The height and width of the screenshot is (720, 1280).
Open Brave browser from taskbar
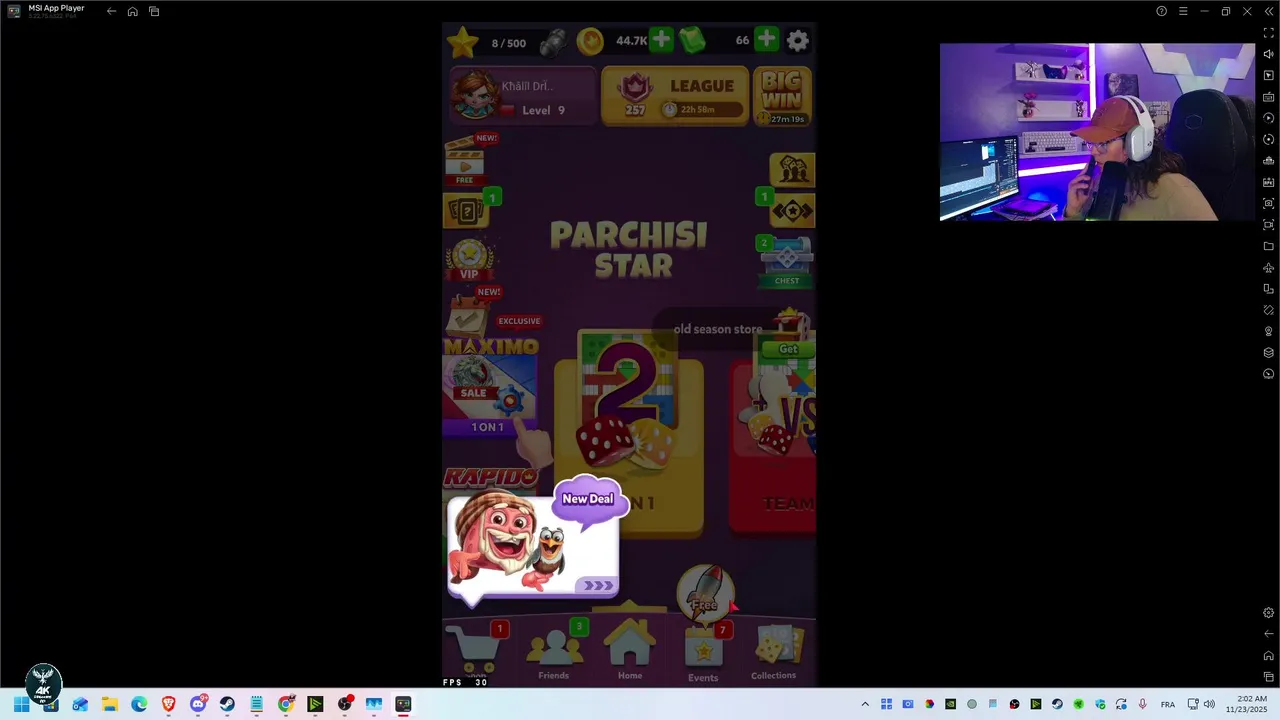[x=168, y=704]
